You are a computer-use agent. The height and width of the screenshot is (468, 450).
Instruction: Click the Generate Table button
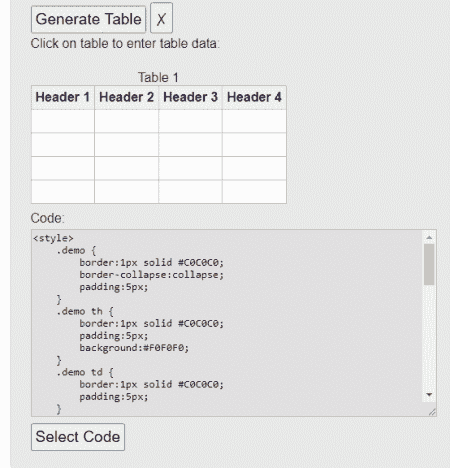tap(88, 19)
